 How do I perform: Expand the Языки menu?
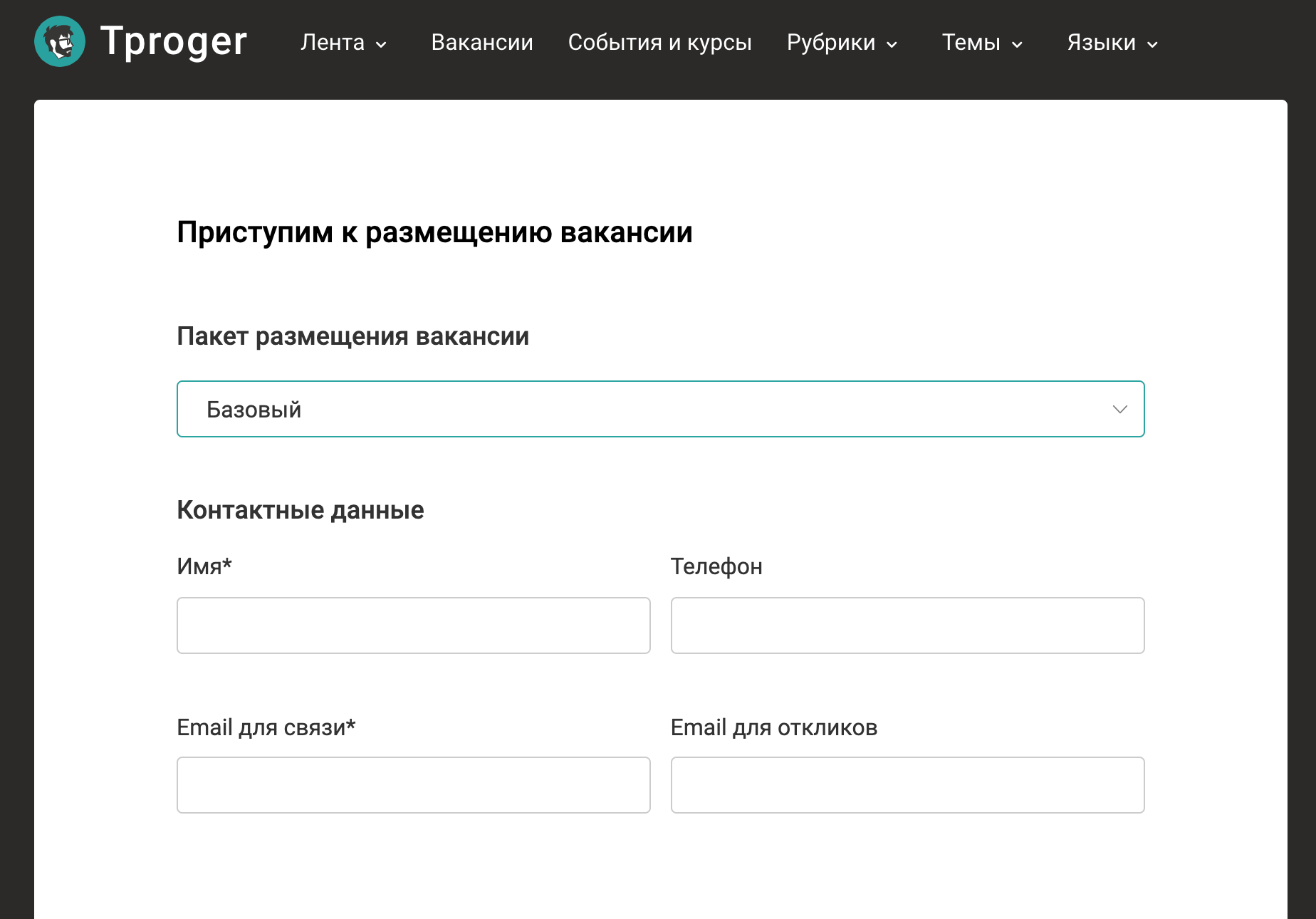point(1112,43)
